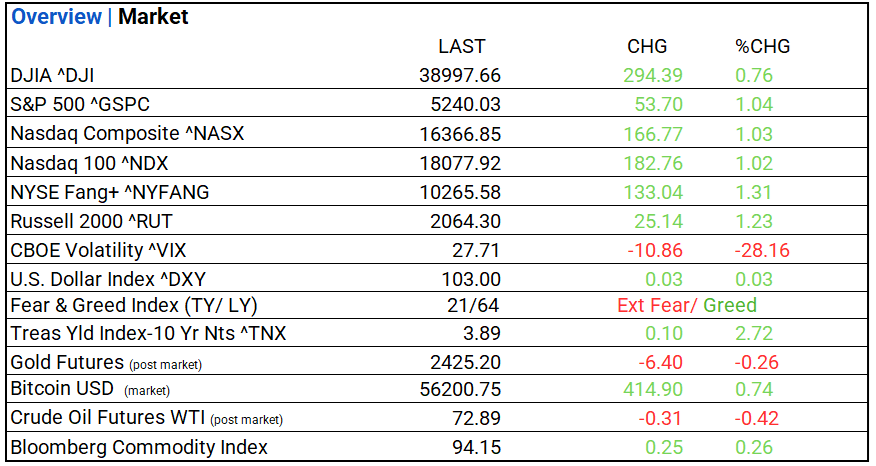Click the Overview heading
The image size is (876, 466).
(x=56, y=17)
